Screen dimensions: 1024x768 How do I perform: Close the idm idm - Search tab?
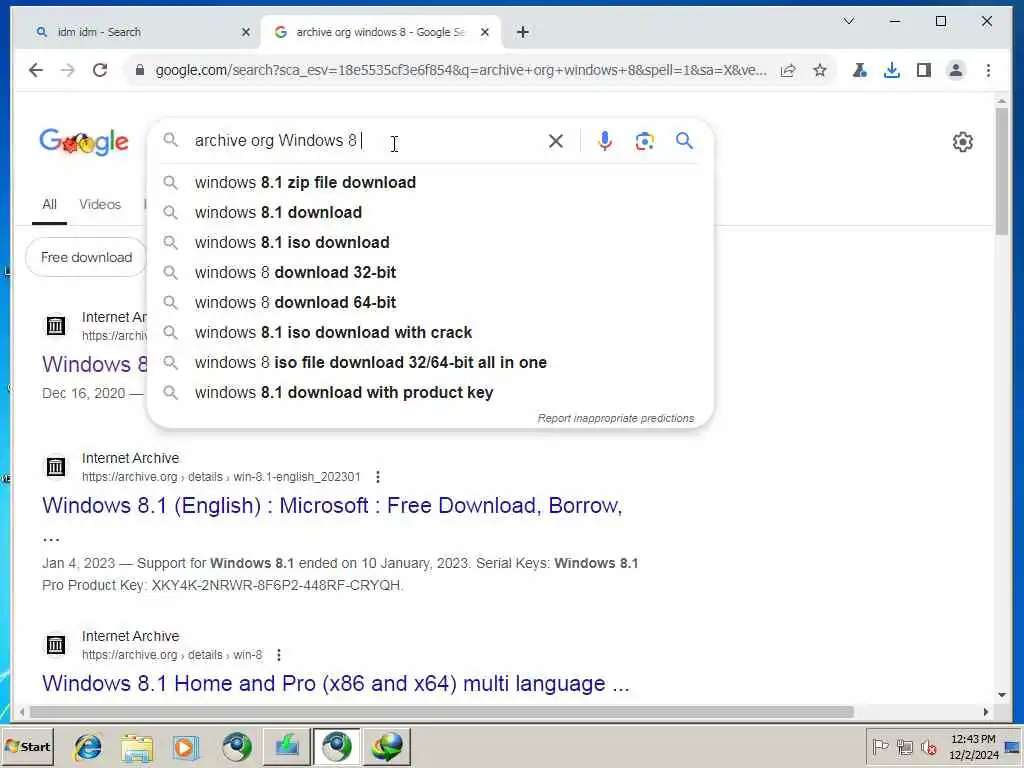246,32
